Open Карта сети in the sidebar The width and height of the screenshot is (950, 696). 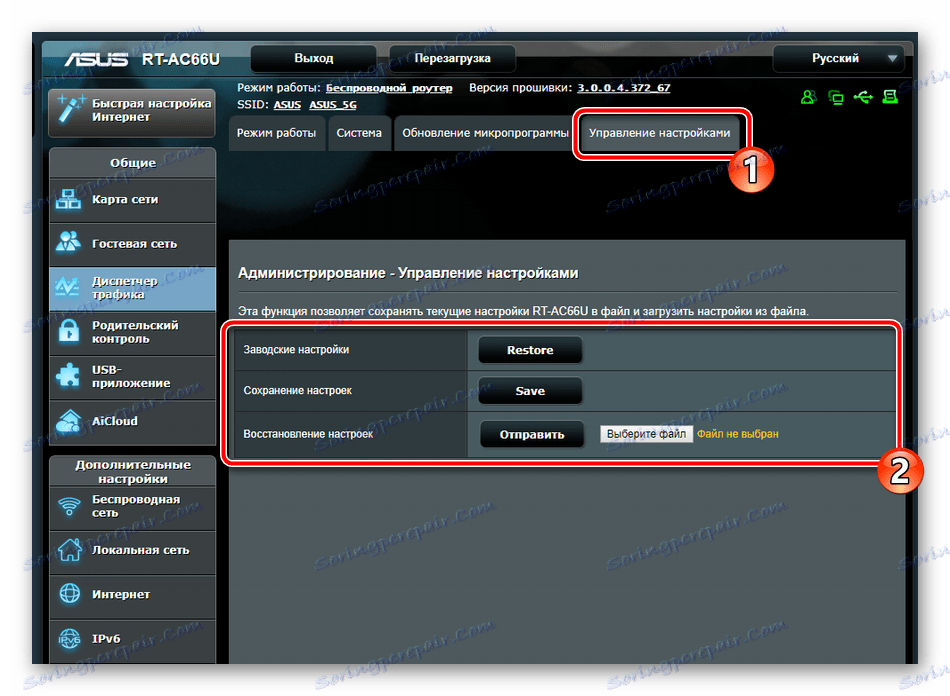(x=133, y=200)
